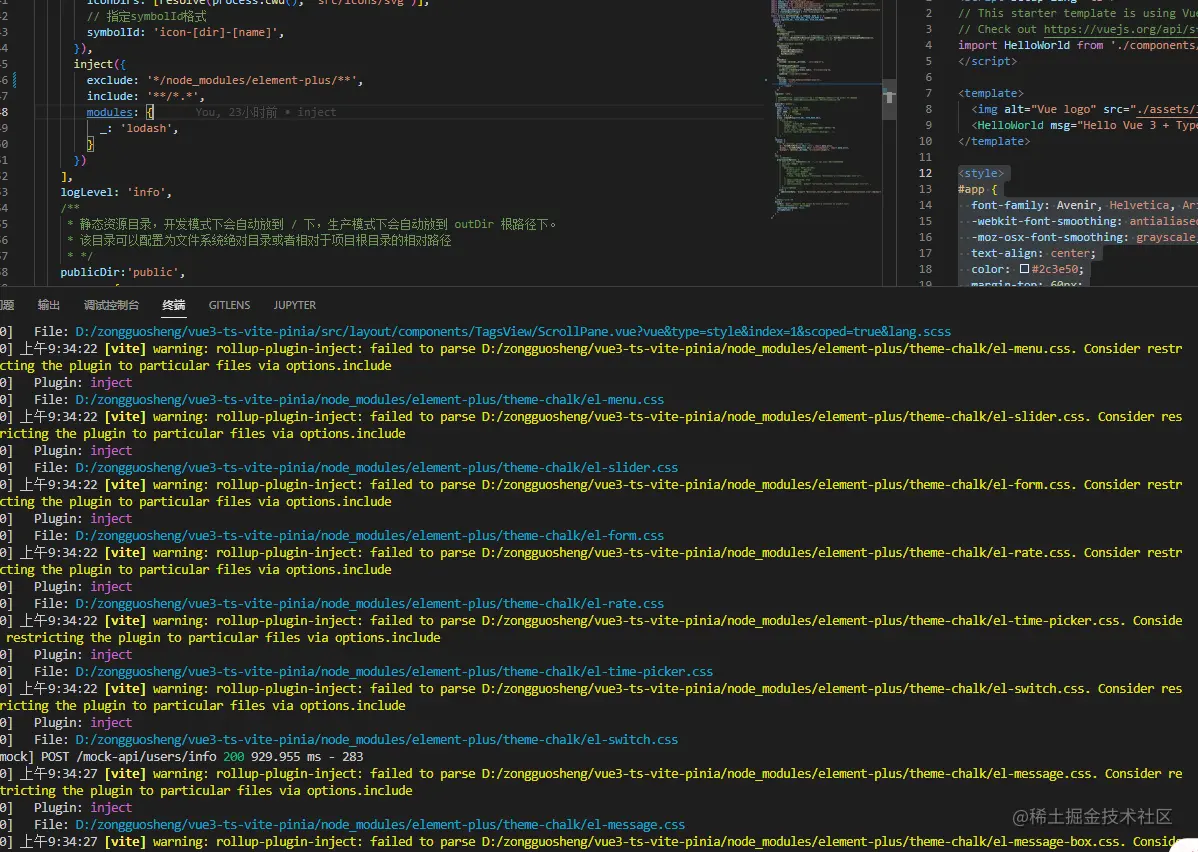This screenshot has height=852, width=1198.
Task: Click the include: '**/*.*' line
Action: coord(145,96)
